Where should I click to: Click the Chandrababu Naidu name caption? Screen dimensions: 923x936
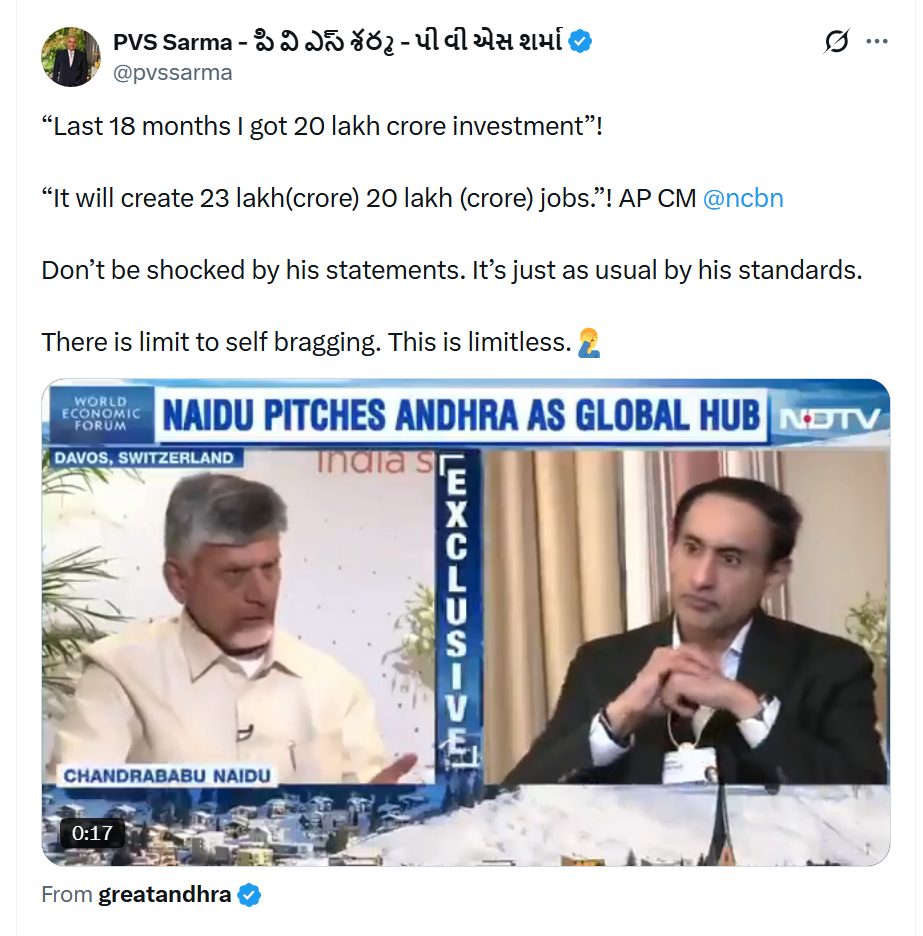pos(167,775)
